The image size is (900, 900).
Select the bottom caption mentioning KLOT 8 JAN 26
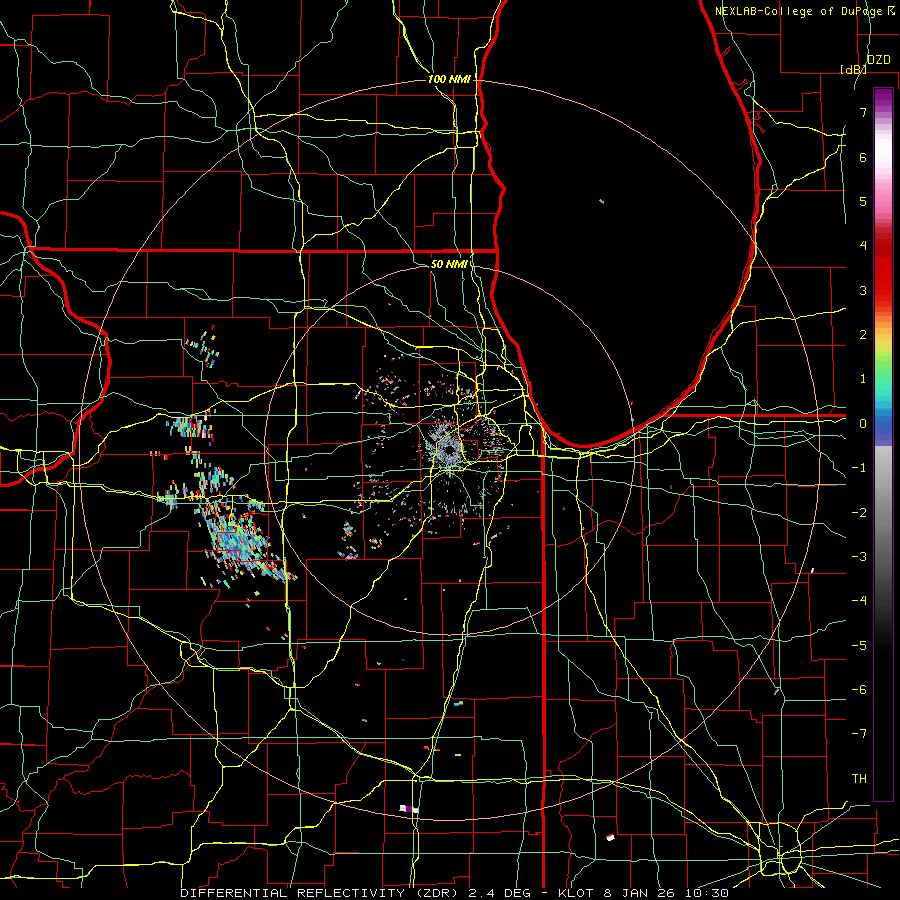[454, 893]
